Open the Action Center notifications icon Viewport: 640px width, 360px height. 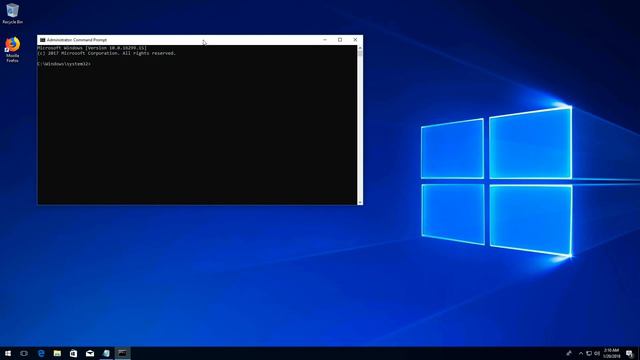pyautogui.click(x=629, y=353)
